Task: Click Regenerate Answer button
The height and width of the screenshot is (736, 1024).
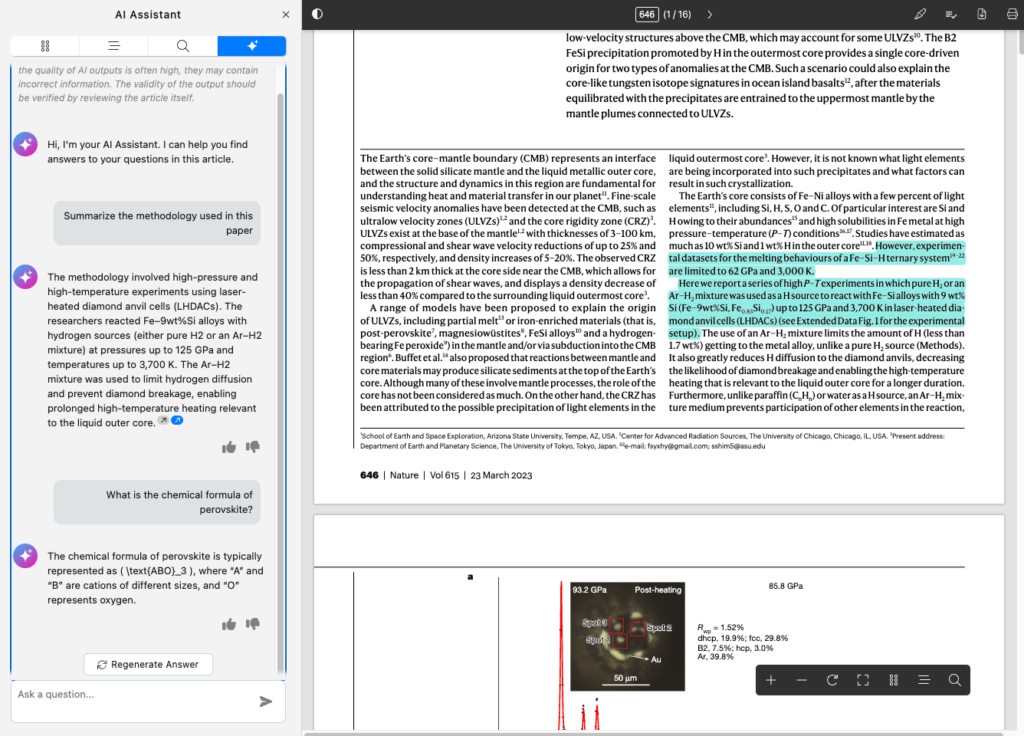Action: pyautogui.click(x=148, y=664)
